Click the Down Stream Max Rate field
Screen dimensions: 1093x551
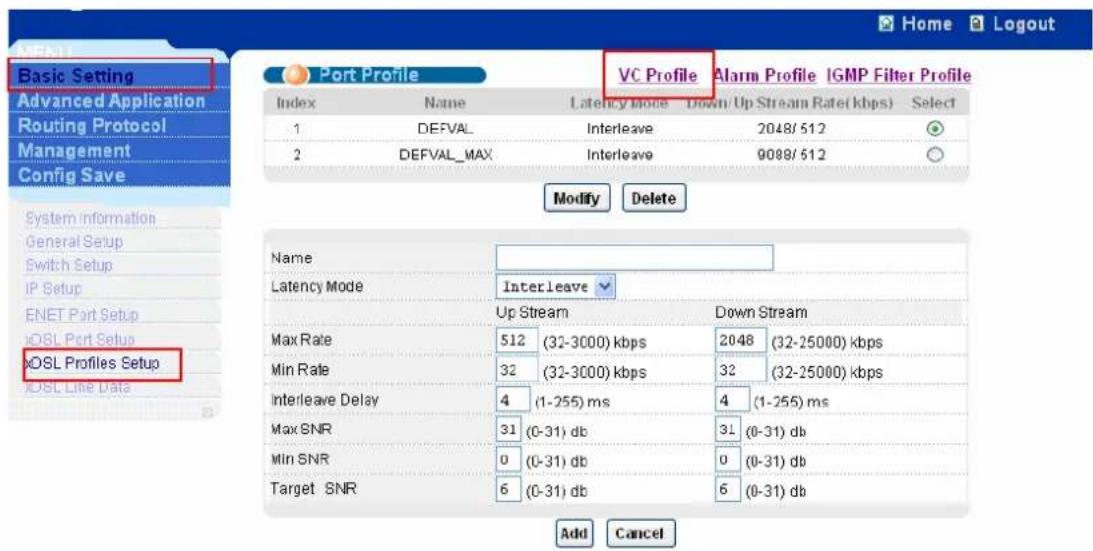point(740,341)
